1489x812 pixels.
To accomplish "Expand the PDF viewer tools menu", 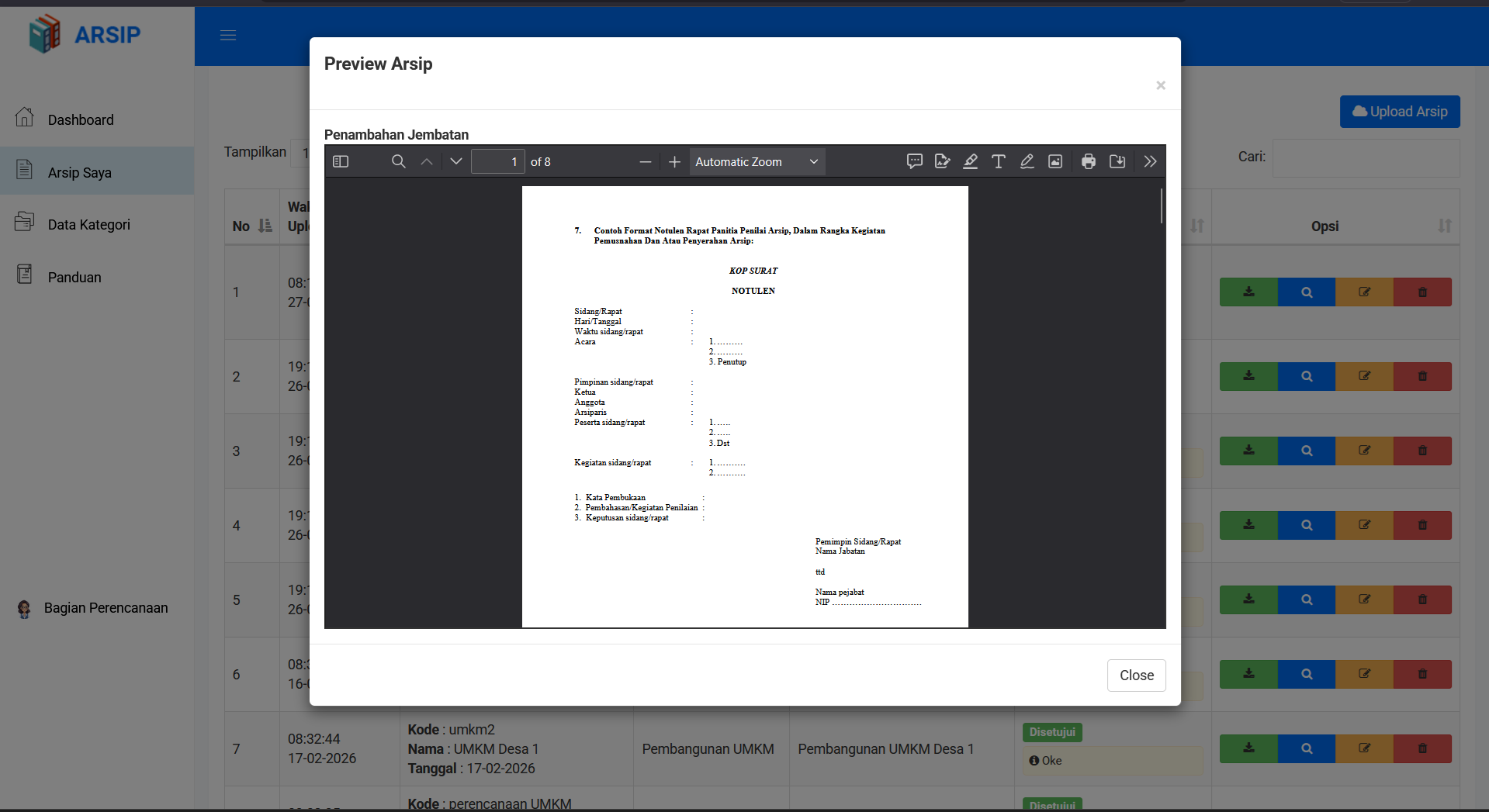I will coord(1150,161).
